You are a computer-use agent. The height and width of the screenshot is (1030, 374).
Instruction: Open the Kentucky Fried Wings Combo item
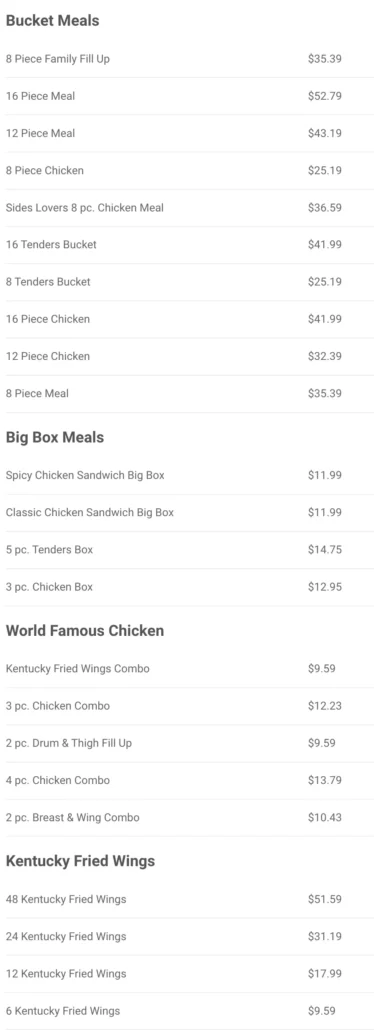point(187,669)
